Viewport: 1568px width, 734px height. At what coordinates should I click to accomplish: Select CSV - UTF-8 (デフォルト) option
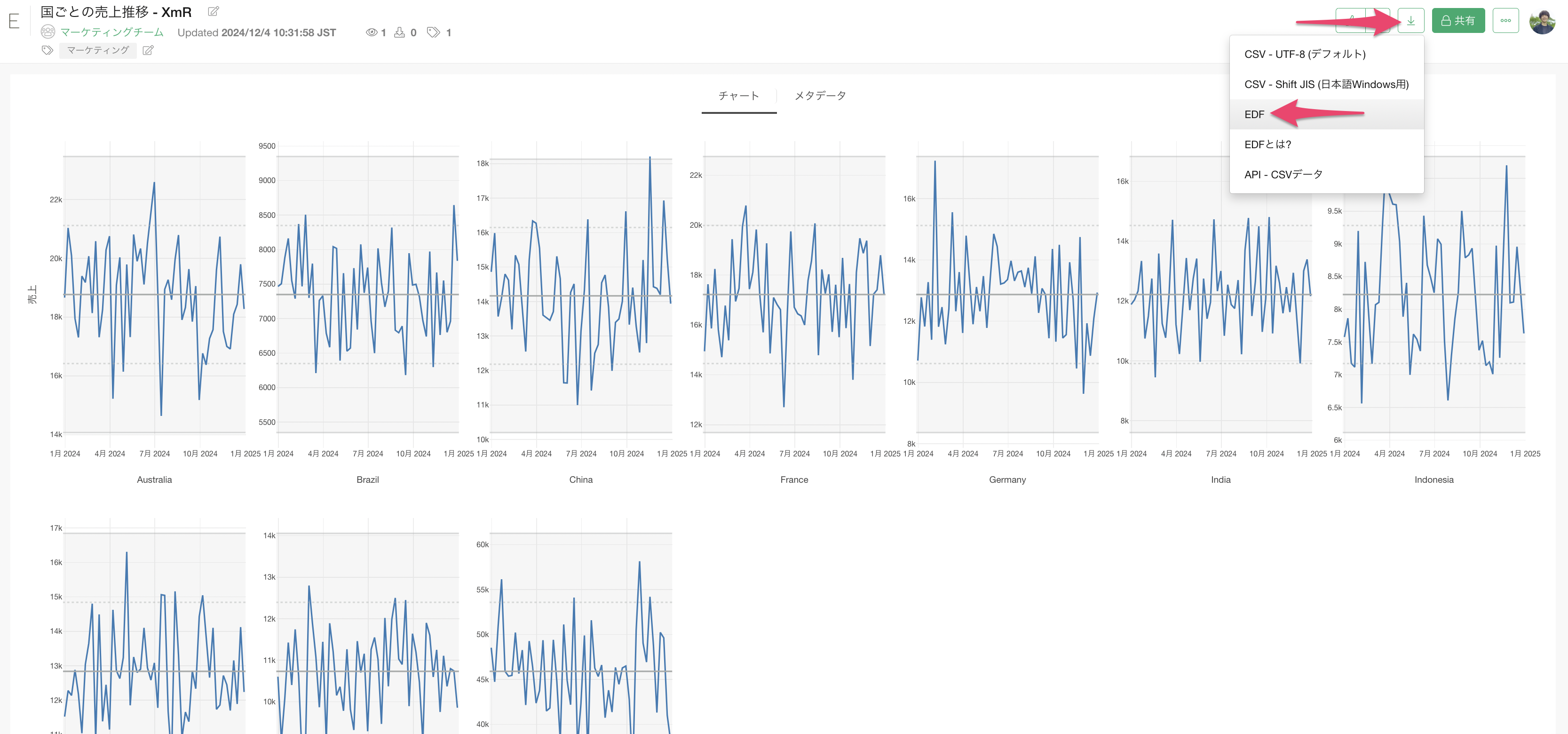pos(1305,54)
